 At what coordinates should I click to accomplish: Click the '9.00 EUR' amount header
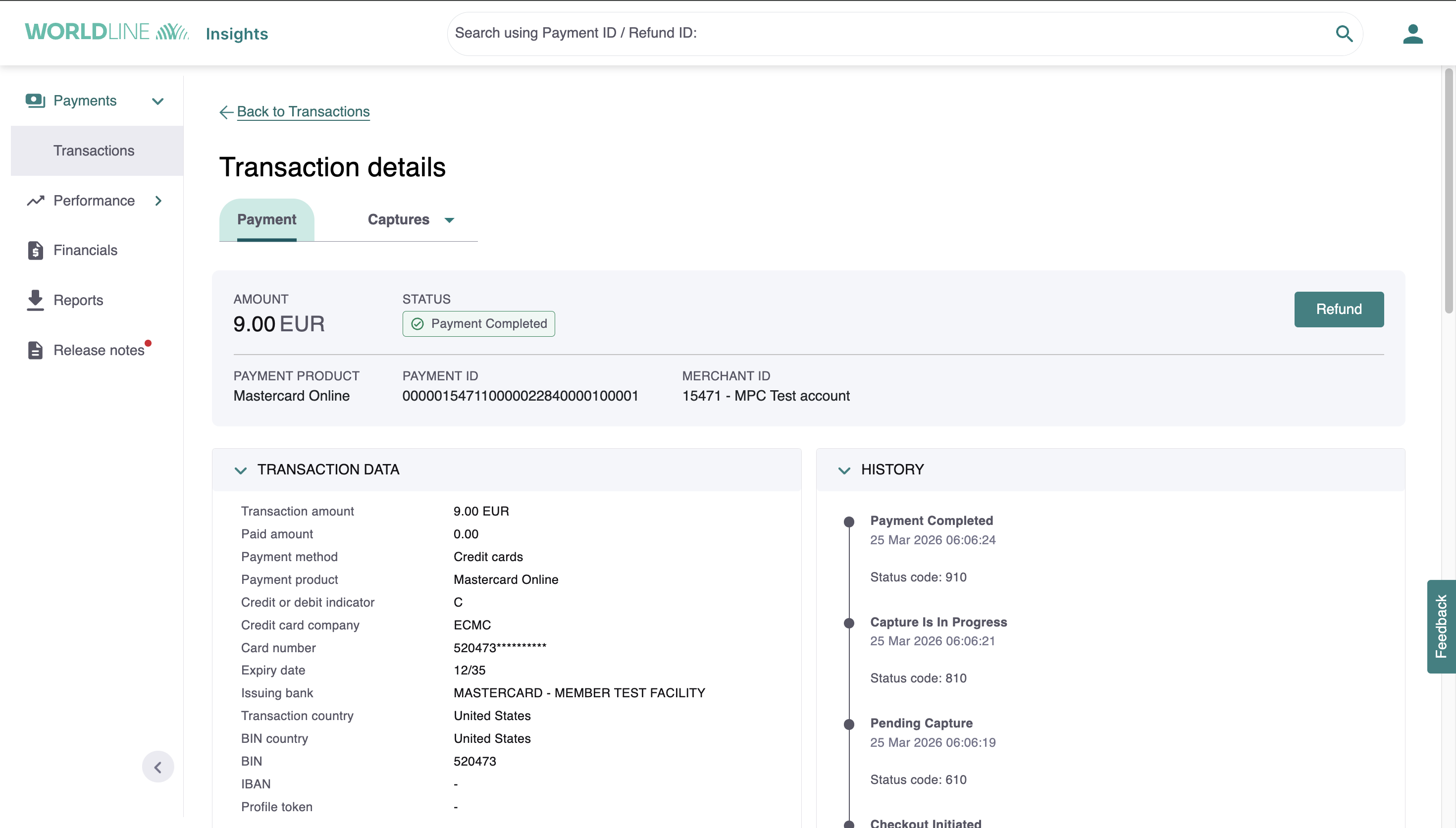click(x=279, y=324)
